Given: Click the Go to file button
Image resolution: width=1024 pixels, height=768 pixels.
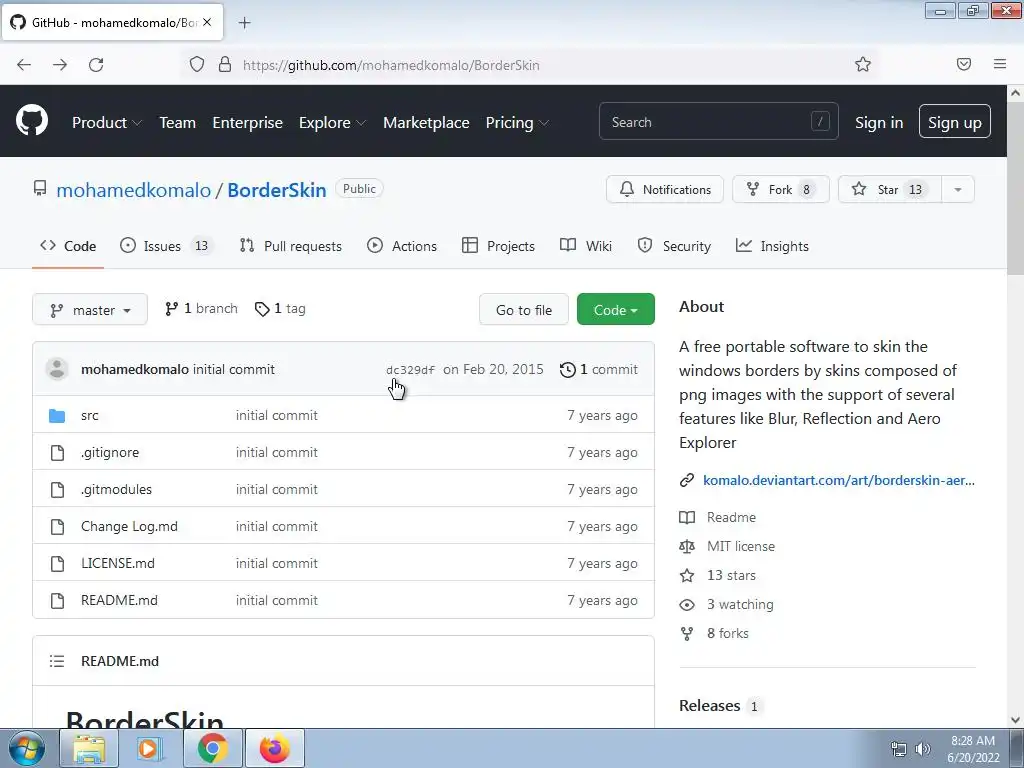Looking at the screenshot, I should click(x=524, y=310).
